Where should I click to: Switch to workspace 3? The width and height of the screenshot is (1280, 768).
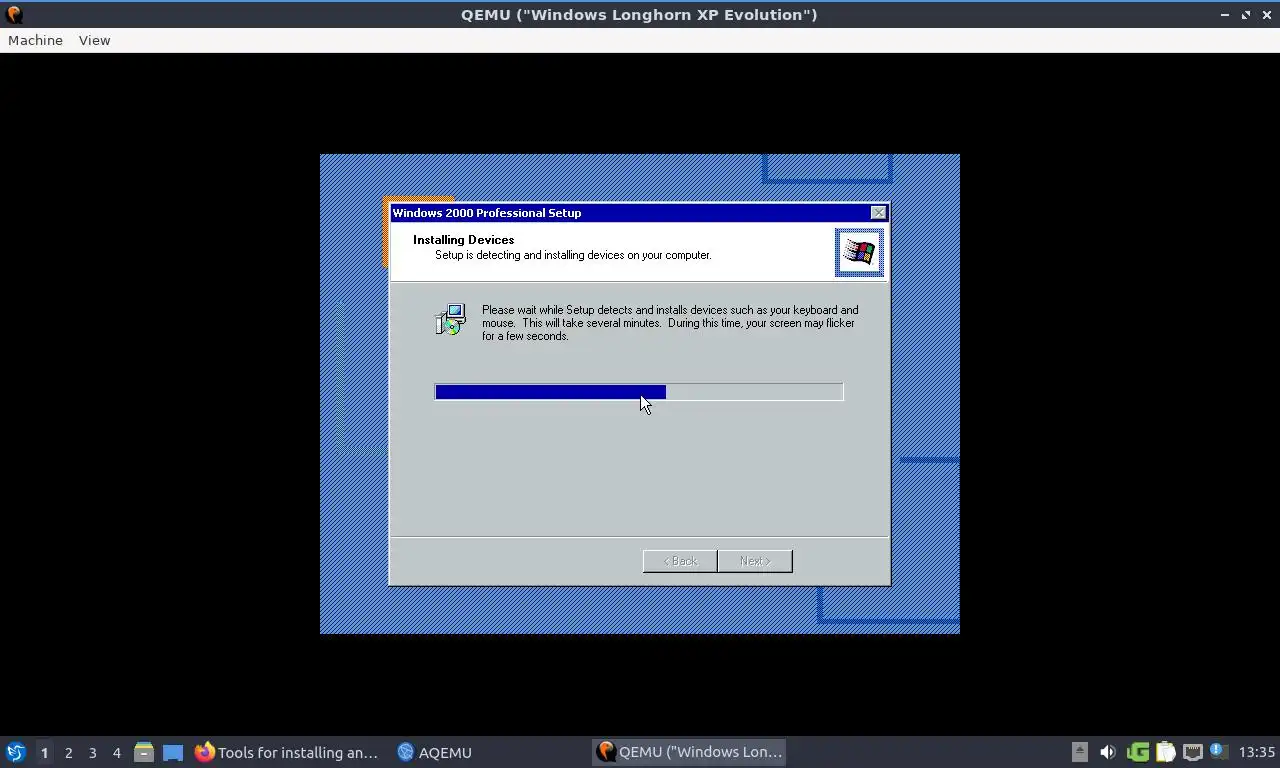[92, 752]
